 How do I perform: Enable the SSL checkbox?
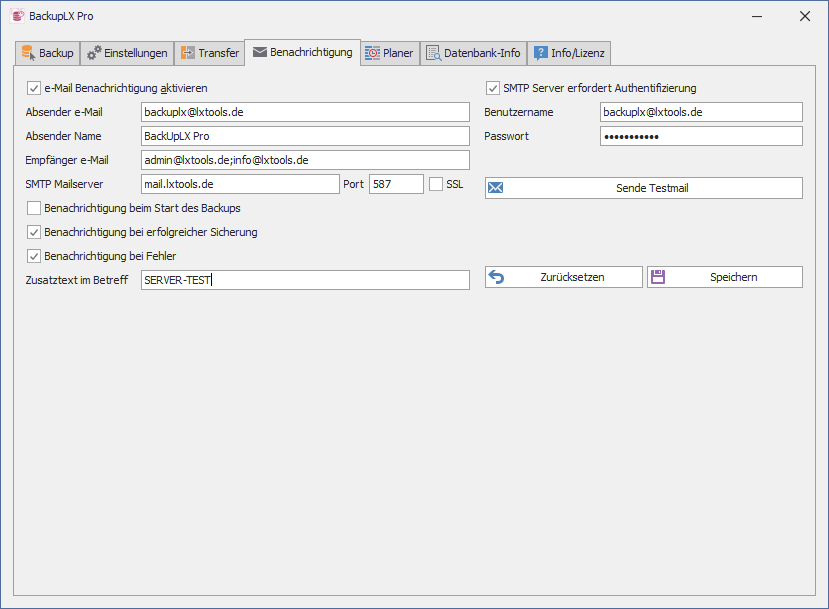pos(436,184)
